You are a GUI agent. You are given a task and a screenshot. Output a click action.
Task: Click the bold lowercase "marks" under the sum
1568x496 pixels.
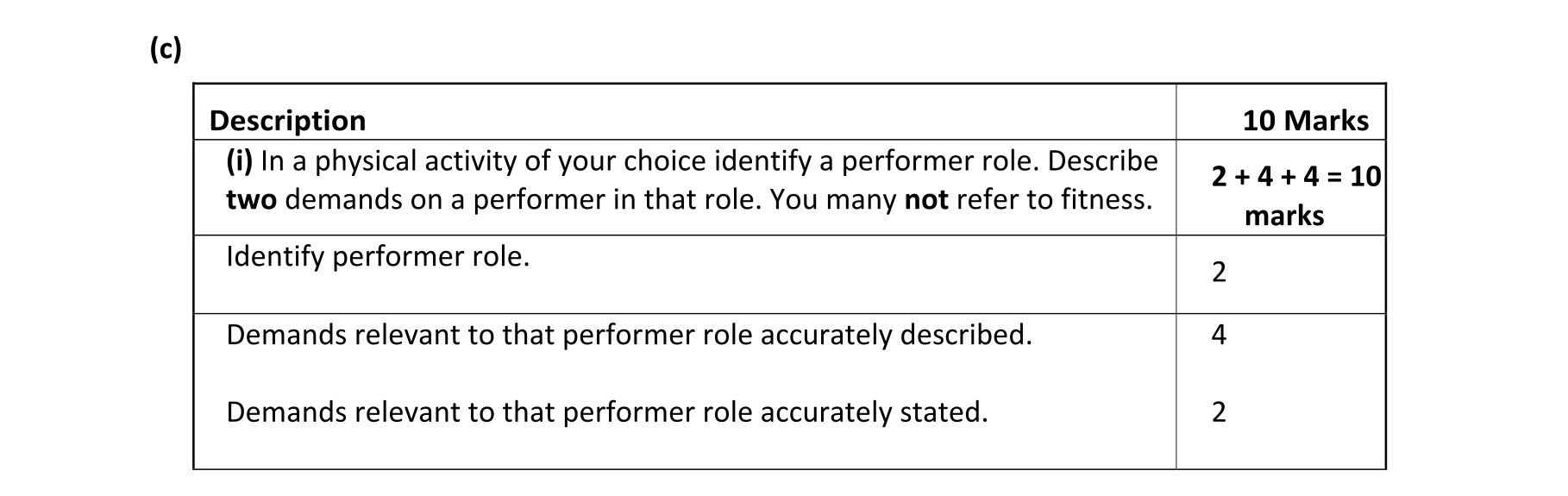point(1283,216)
